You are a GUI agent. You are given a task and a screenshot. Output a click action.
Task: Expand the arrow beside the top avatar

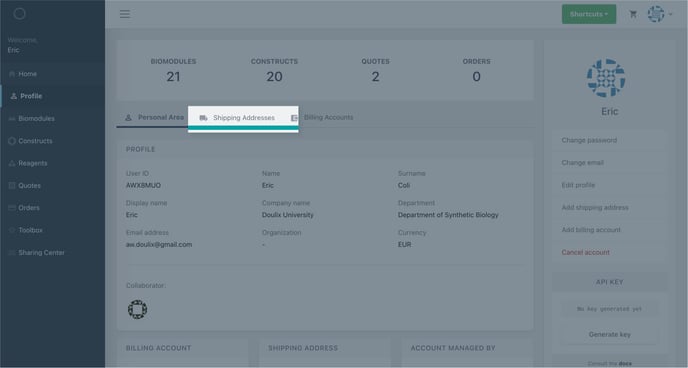click(670, 14)
